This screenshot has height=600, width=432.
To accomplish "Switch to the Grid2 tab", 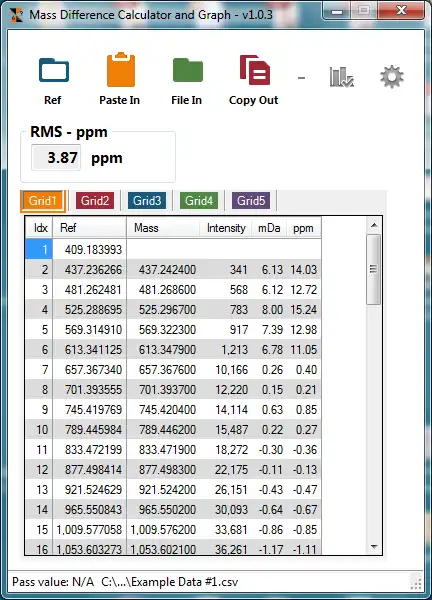I will (95, 201).
